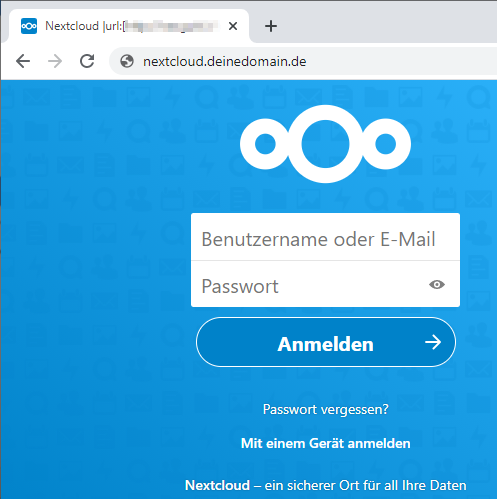497x499 pixels.
Task: Select the nextcloud.deinedomain.de URL text
Action: pyautogui.click(x=225, y=62)
